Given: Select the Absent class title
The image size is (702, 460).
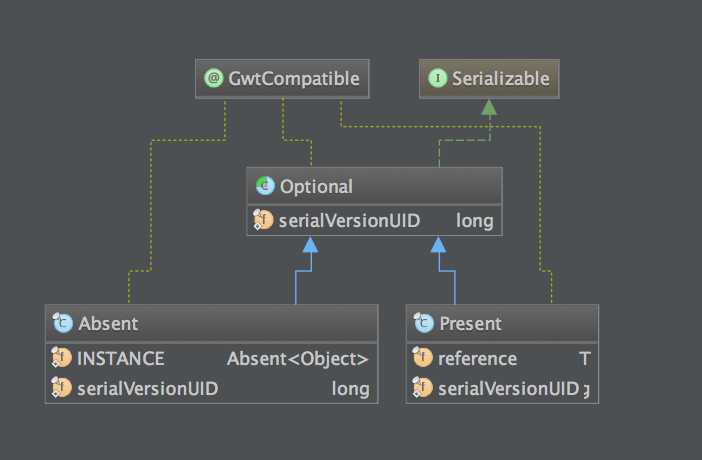Looking at the screenshot, I should point(107,323).
